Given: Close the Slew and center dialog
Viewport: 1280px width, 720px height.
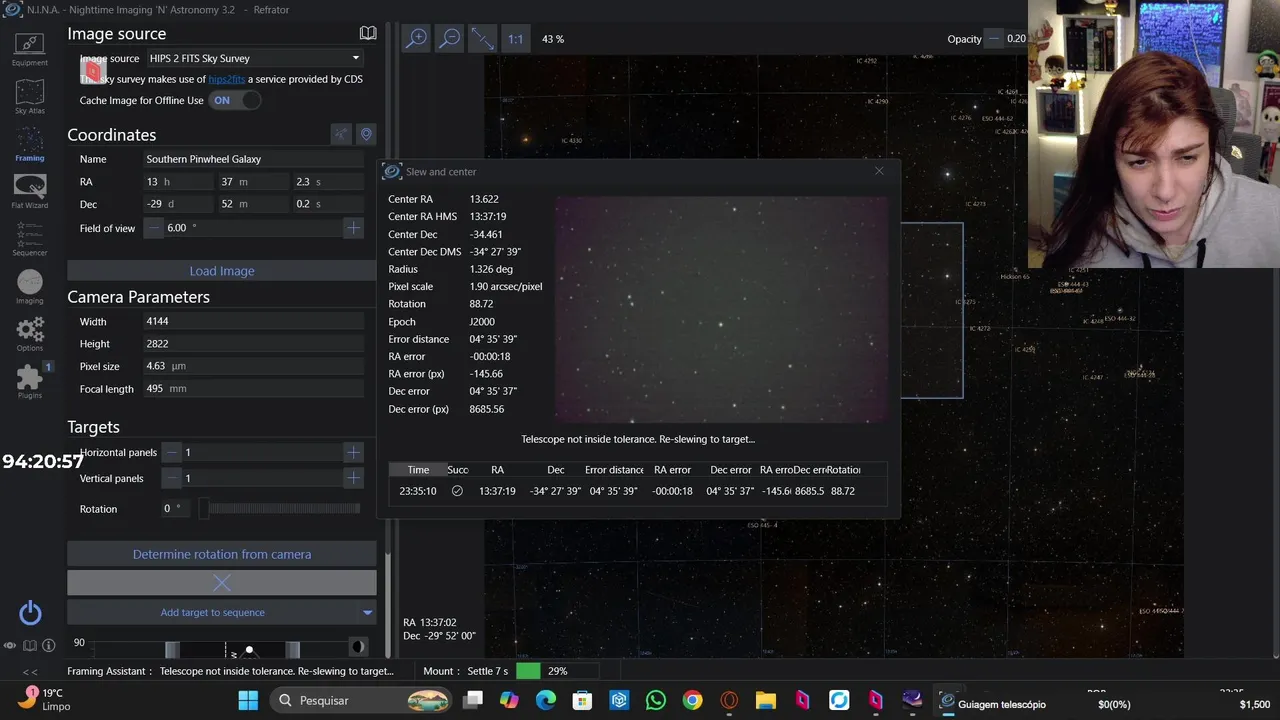Looking at the screenshot, I should click(x=879, y=171).
